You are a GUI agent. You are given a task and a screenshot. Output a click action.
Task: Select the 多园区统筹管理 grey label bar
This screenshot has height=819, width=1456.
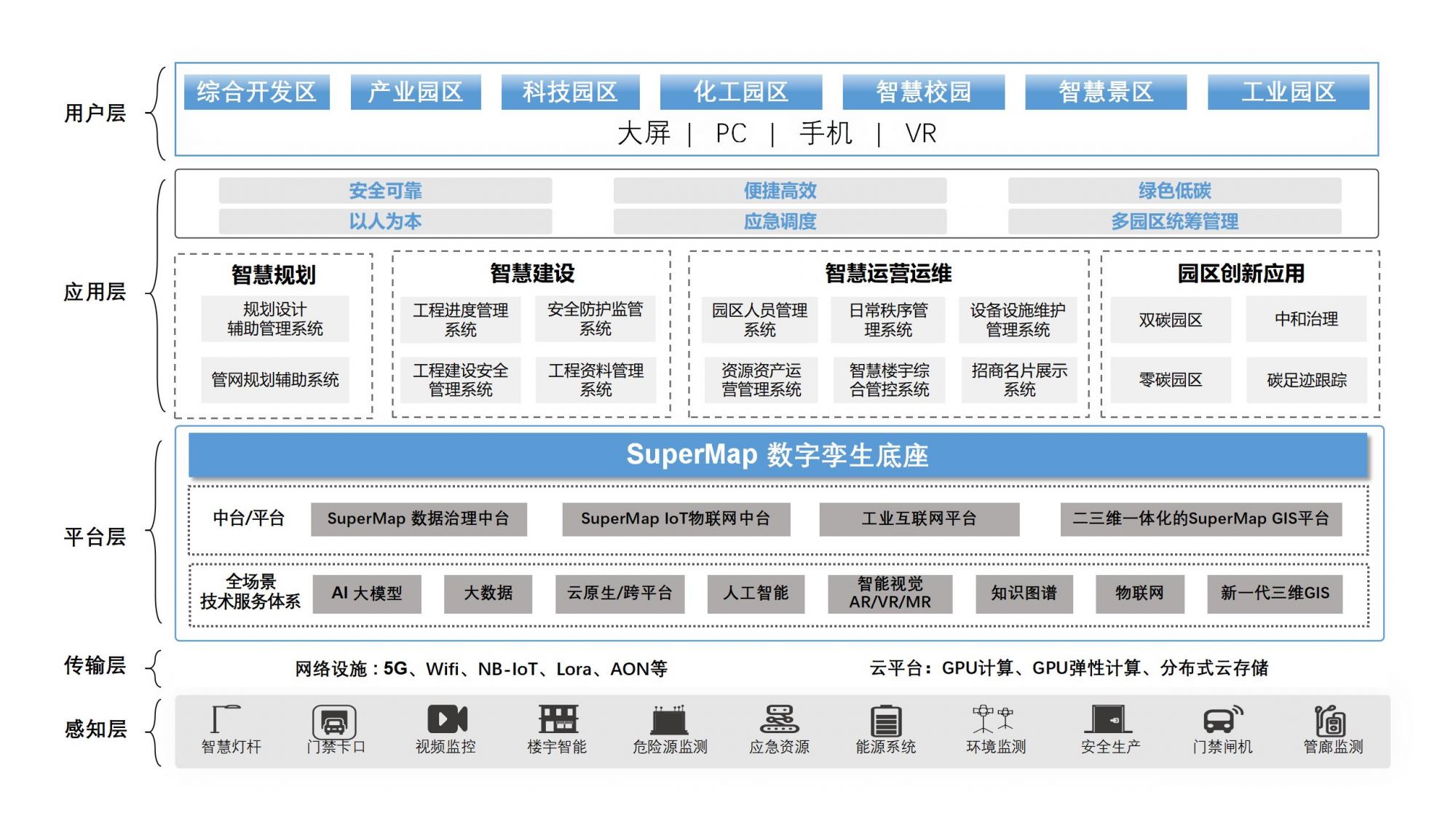point(1174,221)
